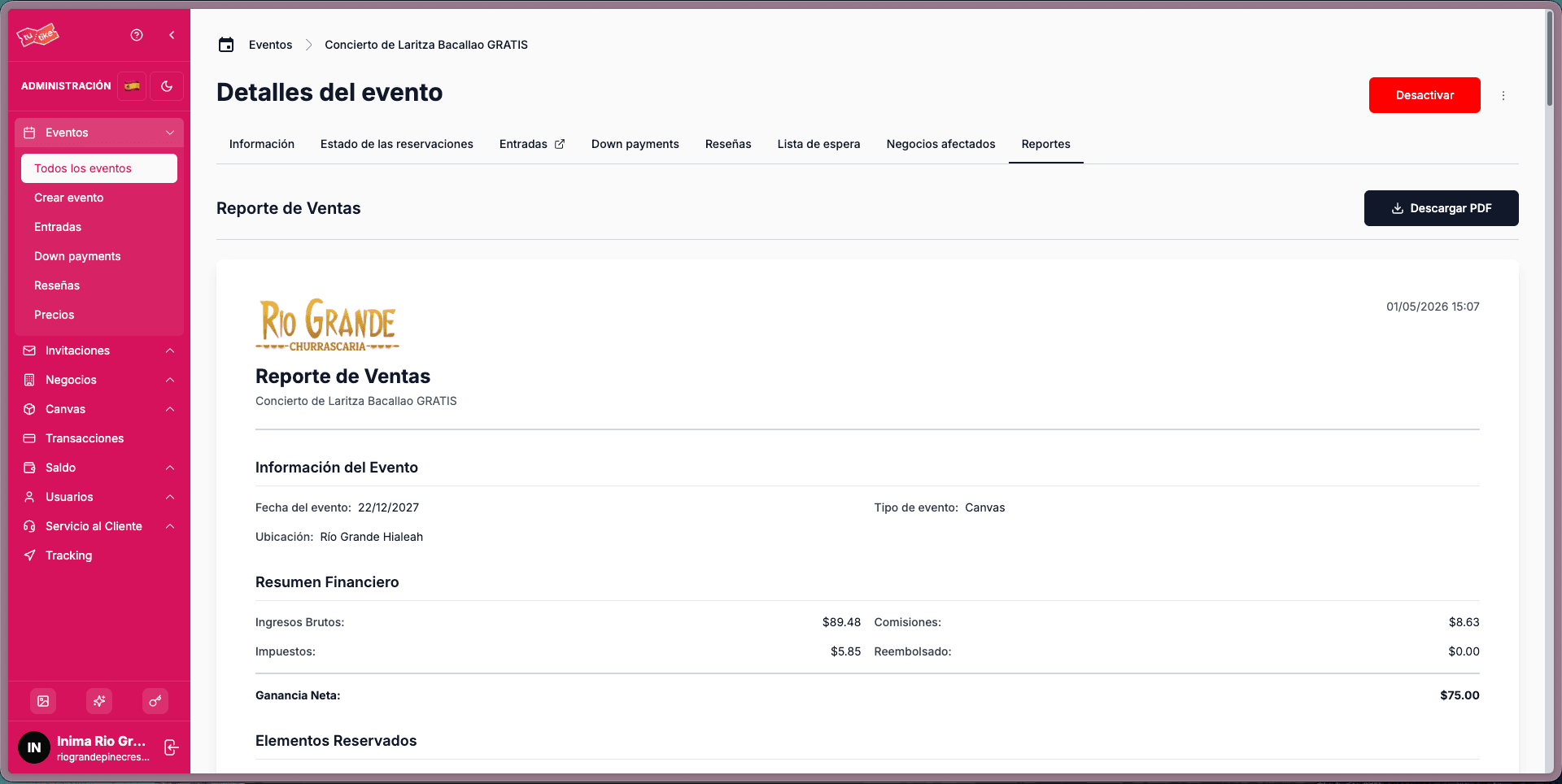Click the Ubicación value Río Grande Hialeah
Screen dimensions: 1562x784
pos(371,537)
